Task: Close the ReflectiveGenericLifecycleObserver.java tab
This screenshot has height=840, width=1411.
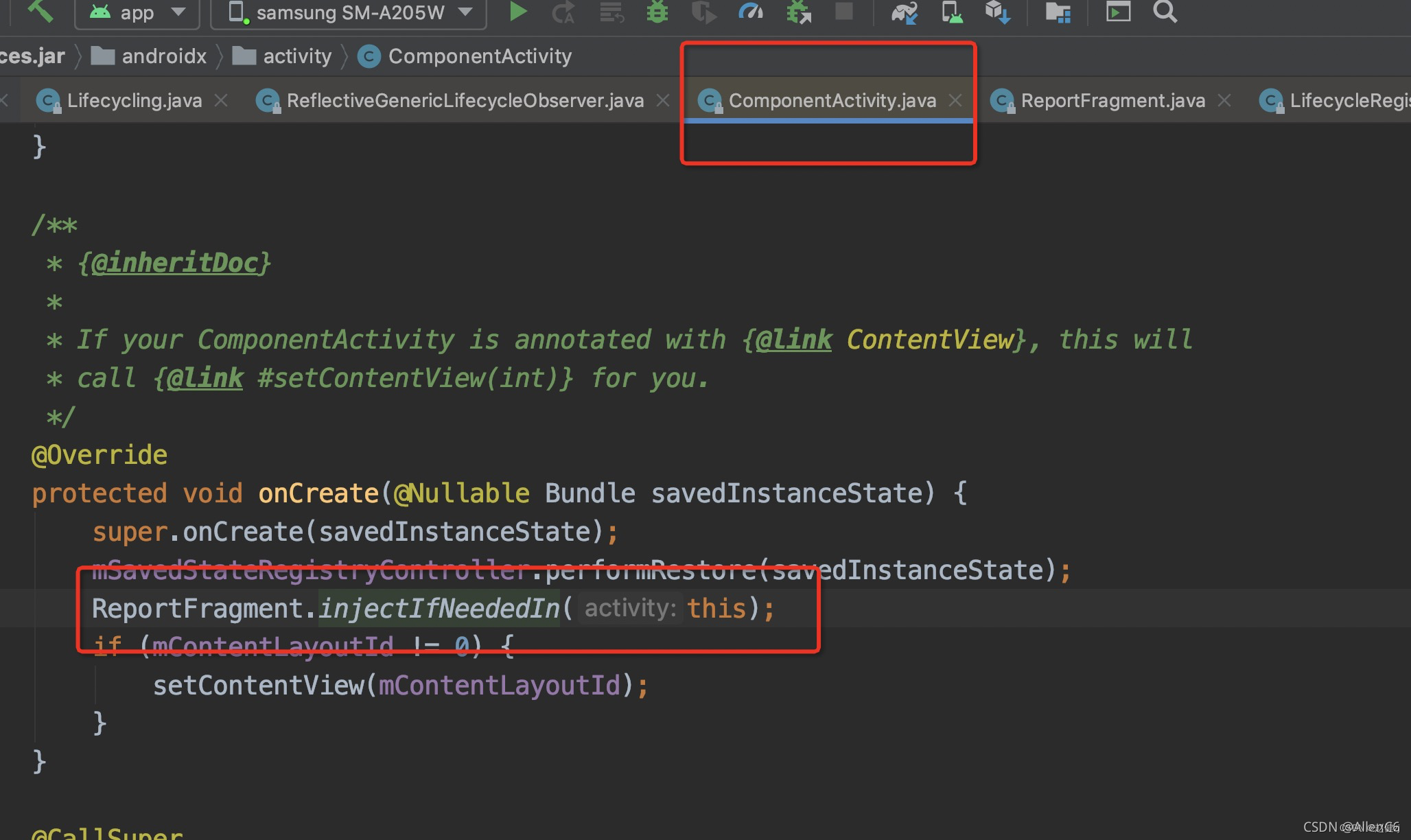Action: pos(662,101)
